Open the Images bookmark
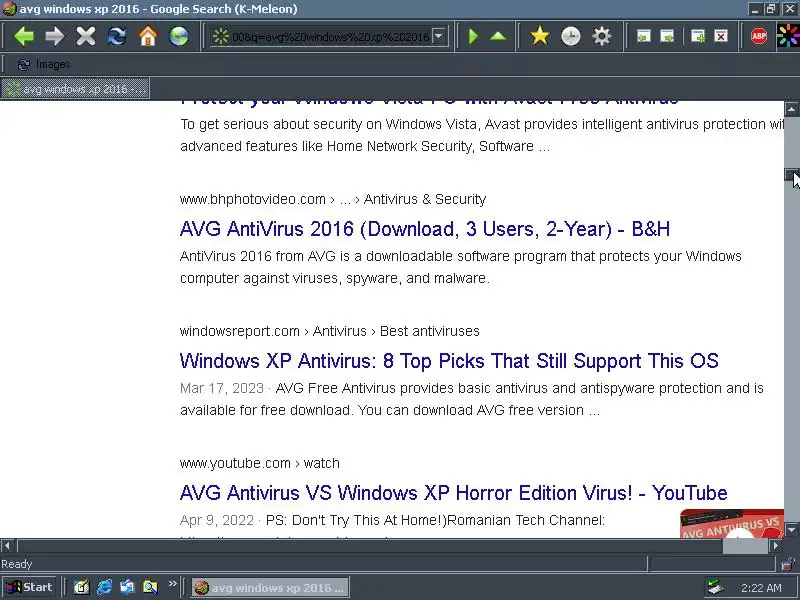Viewport: 800px width, 600px height. (44, 65)
